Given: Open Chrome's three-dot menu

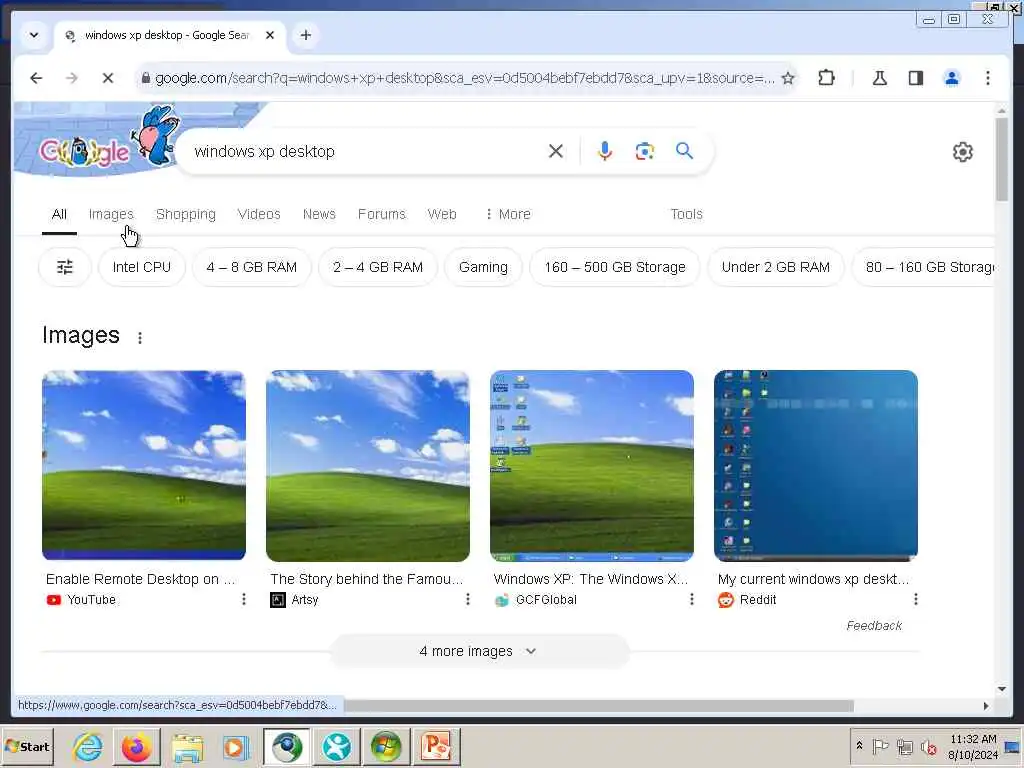Looking at the screenshot, I should coord(987,78).
